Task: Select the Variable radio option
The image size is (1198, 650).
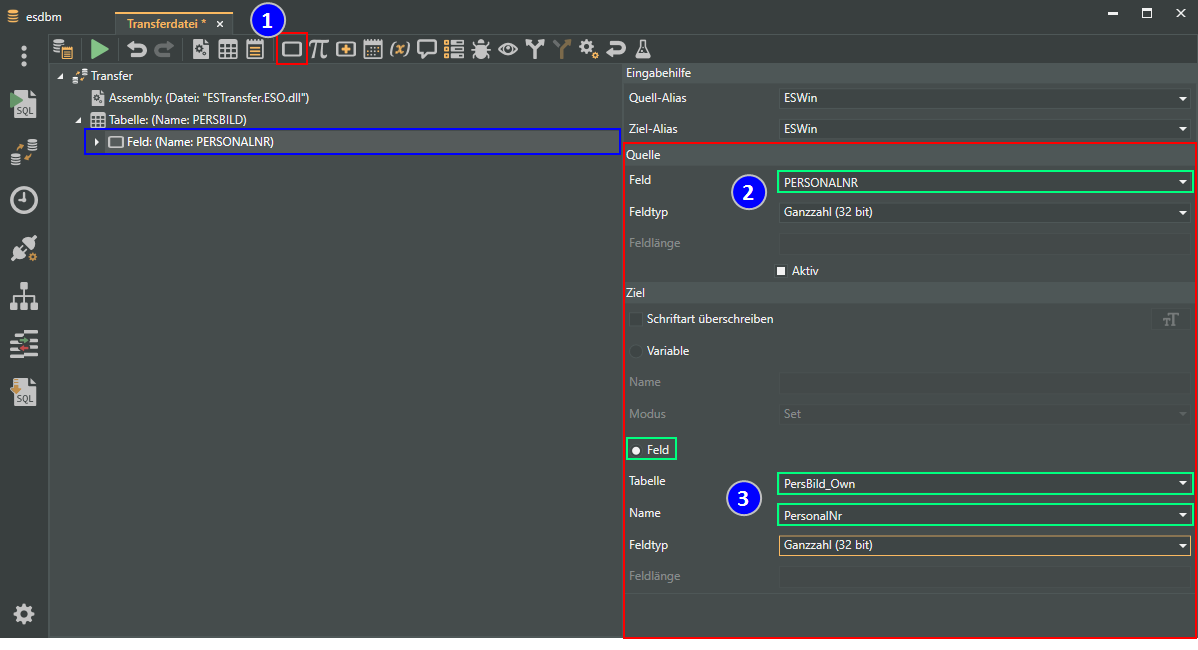Action: (x=636, y=351)
